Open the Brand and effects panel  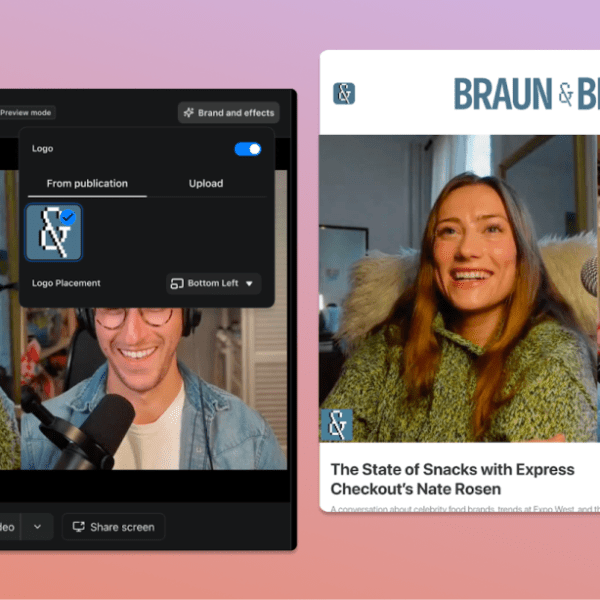tap(228, 112)
